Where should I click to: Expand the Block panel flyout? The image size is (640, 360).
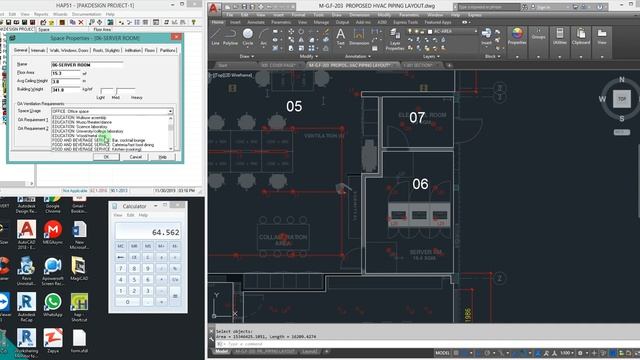point(493,56)
